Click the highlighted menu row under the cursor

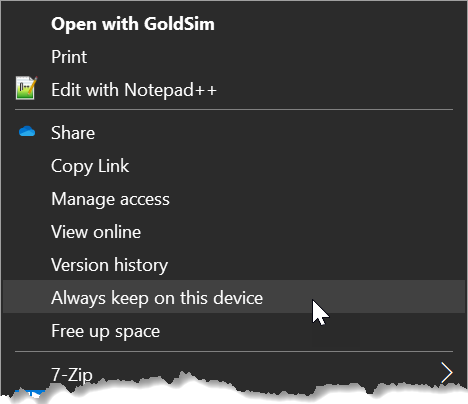(233, 297)
